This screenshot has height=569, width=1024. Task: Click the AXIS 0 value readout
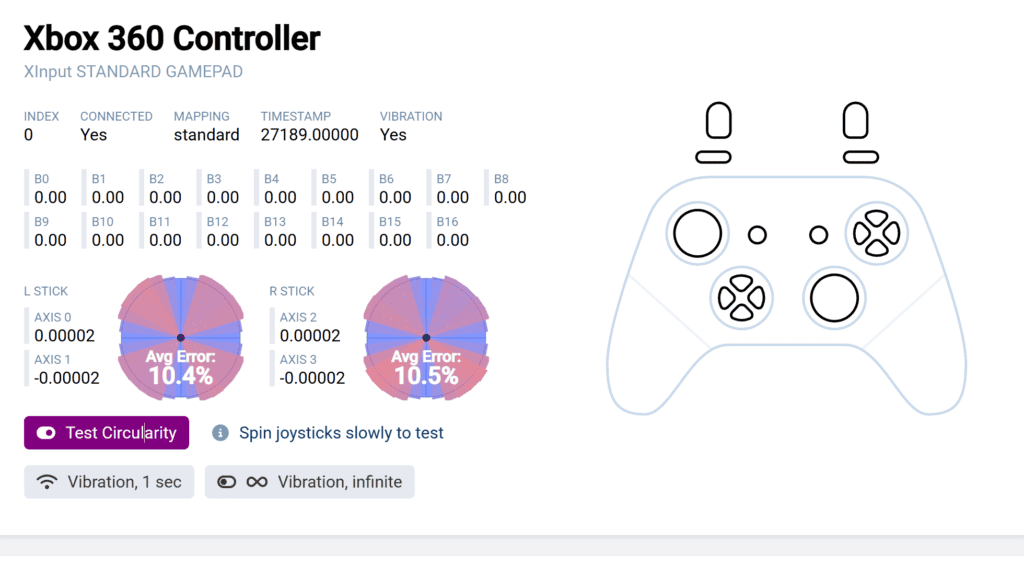point(64,336)
